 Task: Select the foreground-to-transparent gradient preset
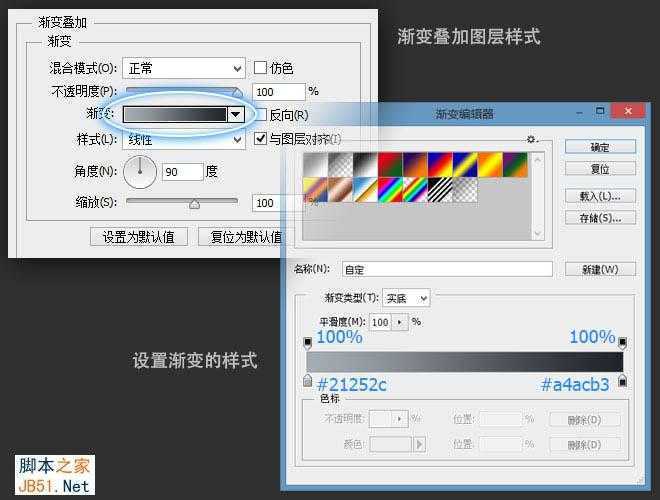click(341, 165)
